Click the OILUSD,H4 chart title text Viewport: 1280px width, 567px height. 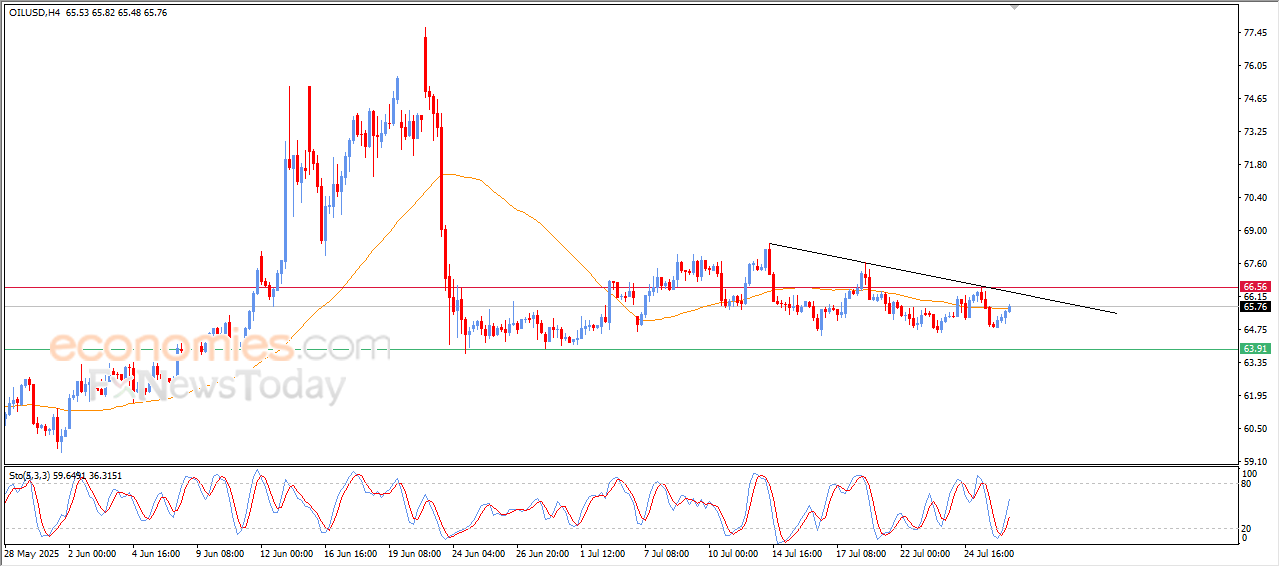[x=36, y=12]
